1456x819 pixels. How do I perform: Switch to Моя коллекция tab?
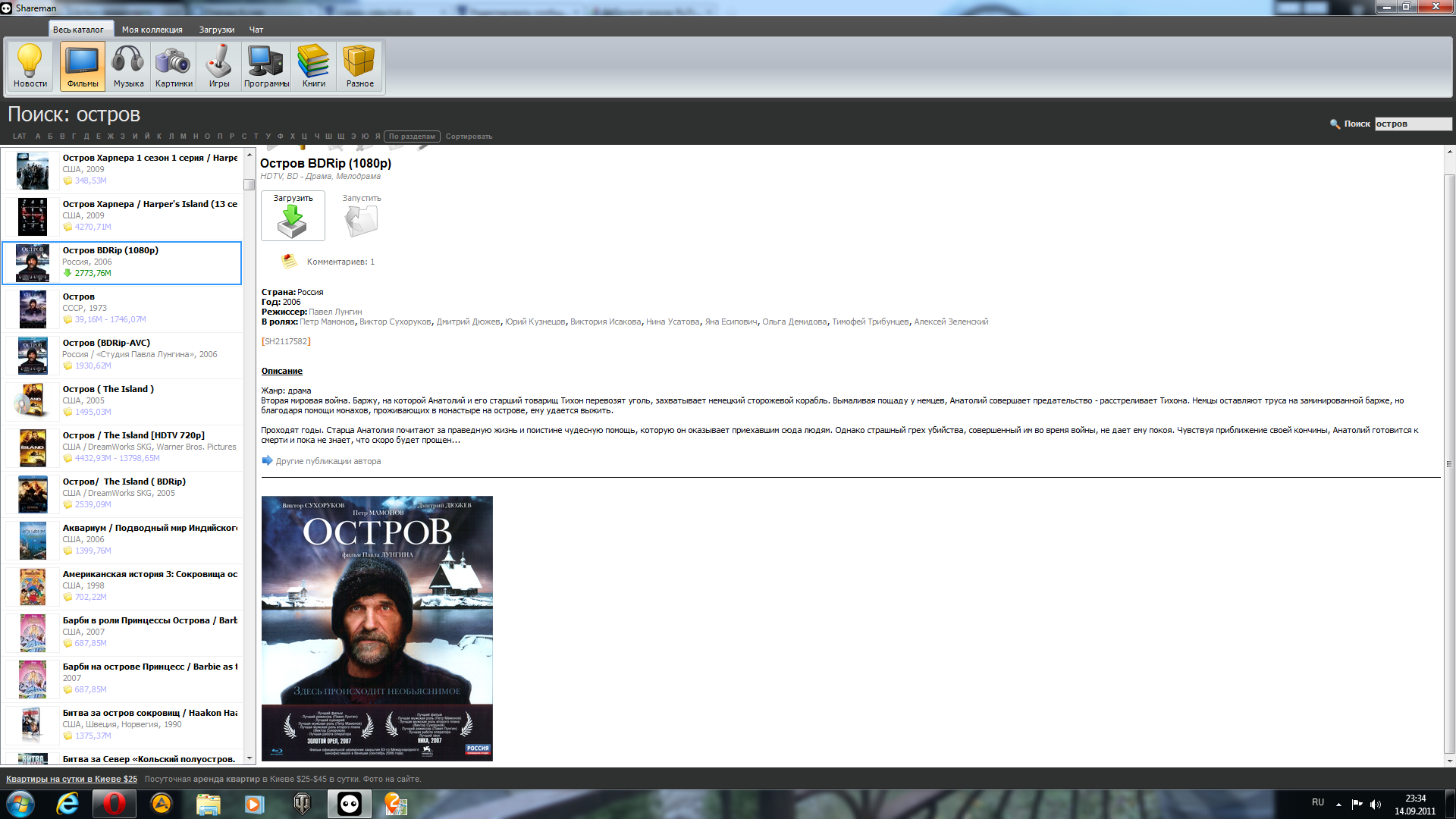(152, 30)
